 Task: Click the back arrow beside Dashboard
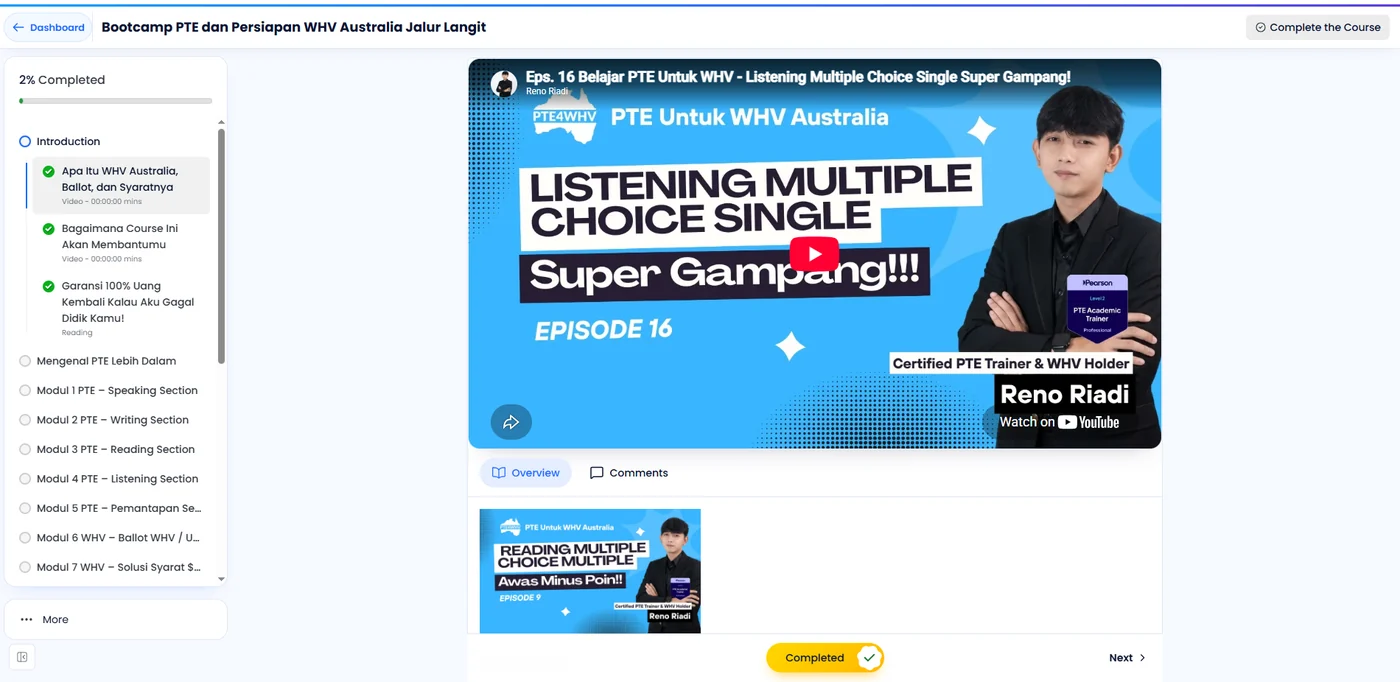point(18,28)
